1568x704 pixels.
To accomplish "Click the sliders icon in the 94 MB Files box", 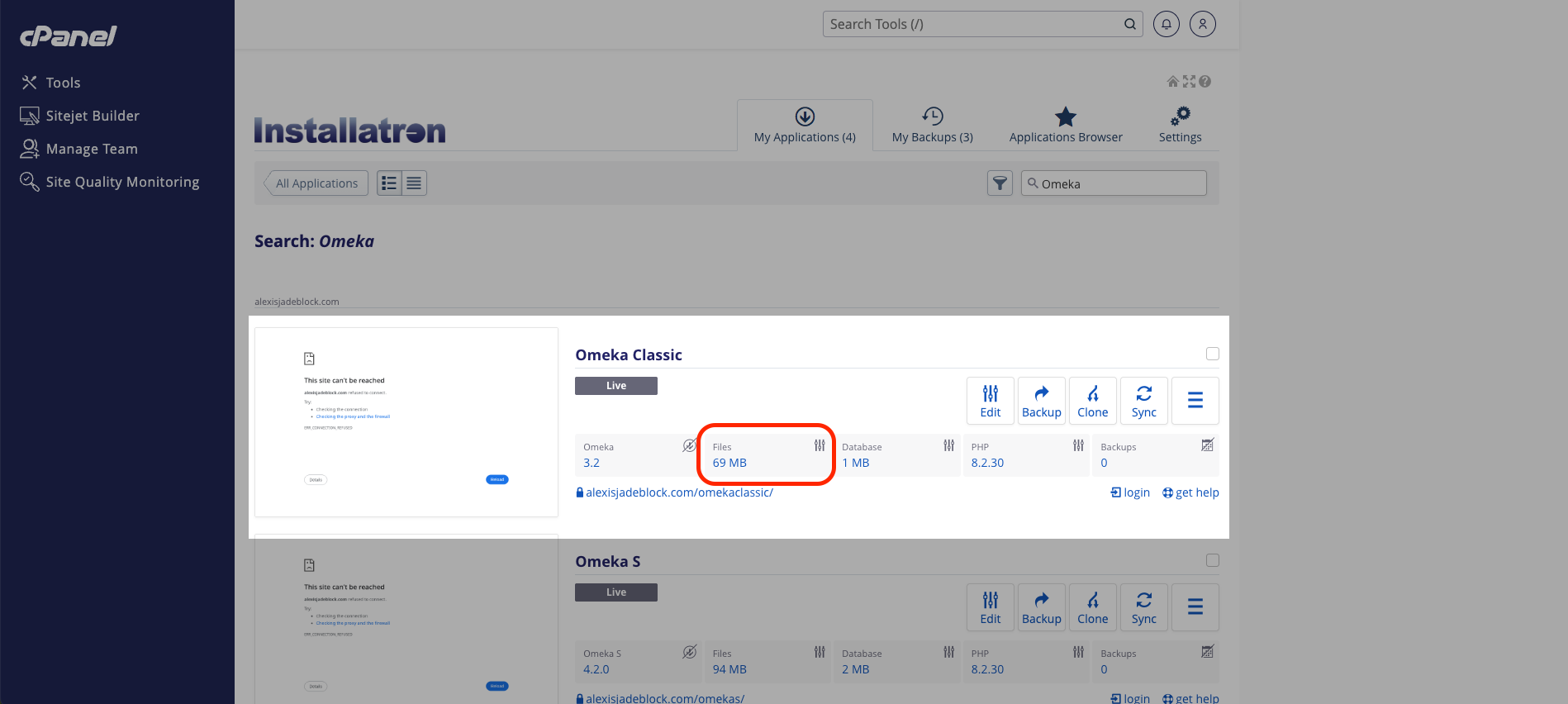I will pos(820,652).
